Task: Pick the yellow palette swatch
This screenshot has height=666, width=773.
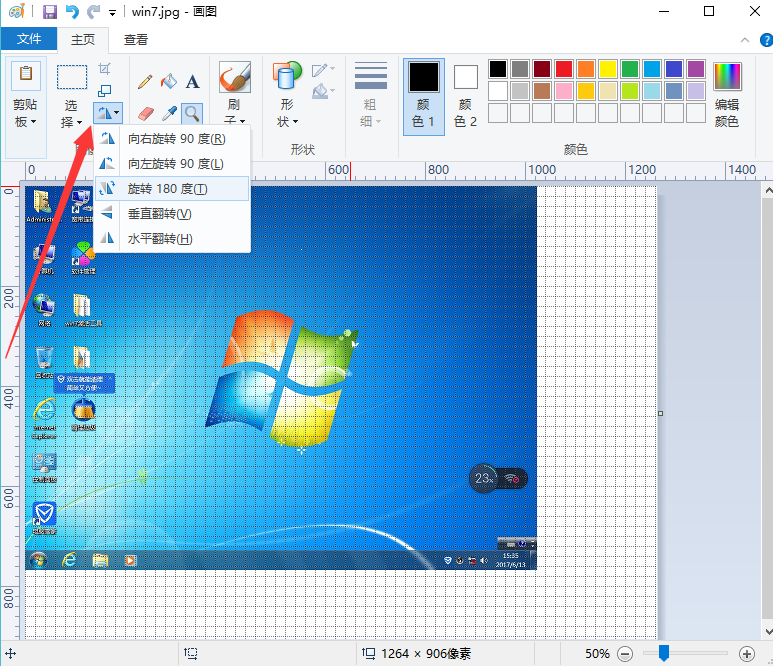Action: pos(608,69)
